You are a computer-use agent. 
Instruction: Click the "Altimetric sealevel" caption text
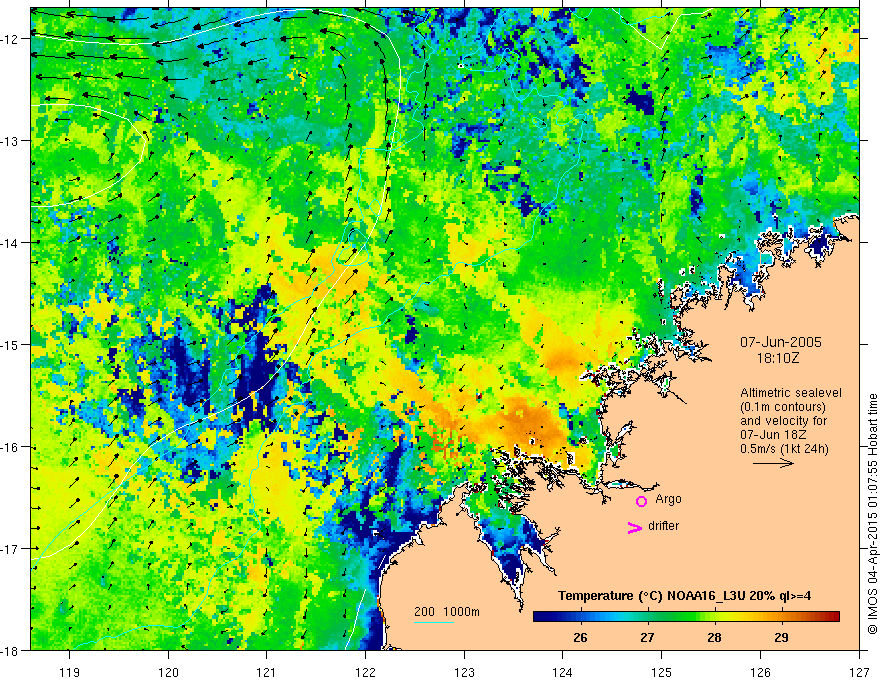(x=791, y=393)
